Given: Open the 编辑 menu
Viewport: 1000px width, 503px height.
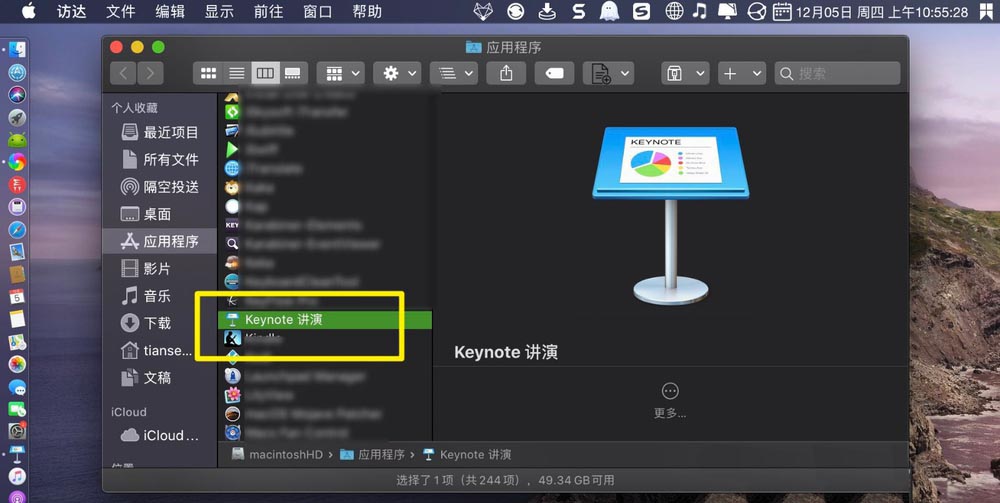Looking at the screenshot, I should tap(170, 11).
